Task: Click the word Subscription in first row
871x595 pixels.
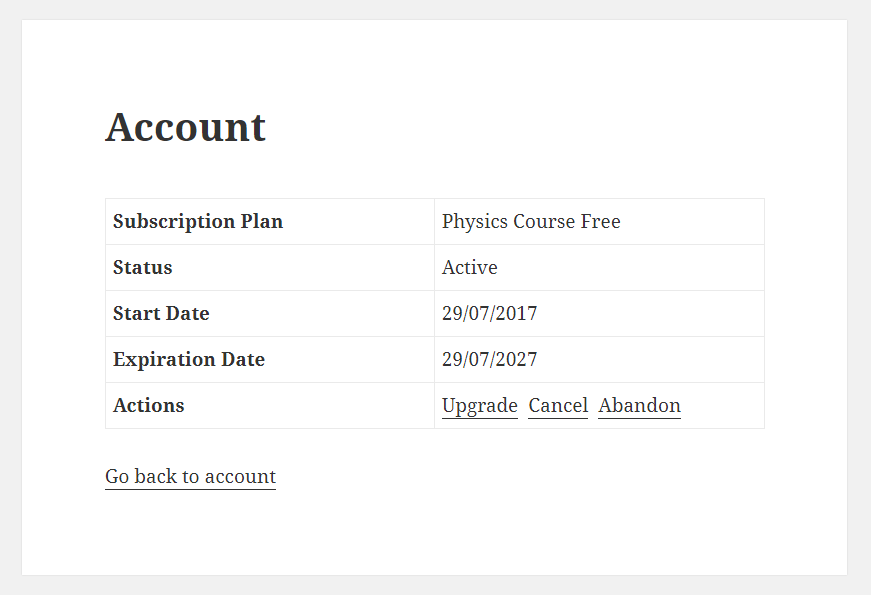Action: tap(174, 221)
